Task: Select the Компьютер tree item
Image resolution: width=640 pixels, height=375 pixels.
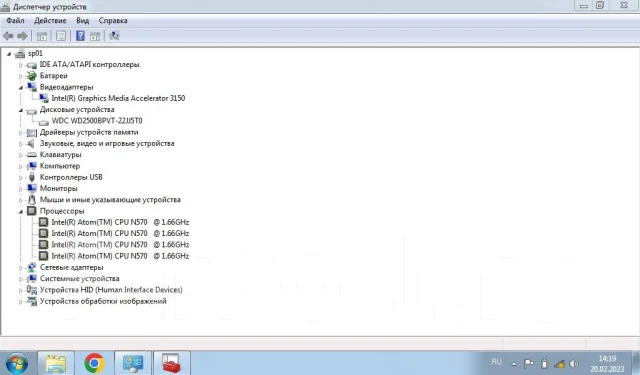Action: [x=60, y=166]
